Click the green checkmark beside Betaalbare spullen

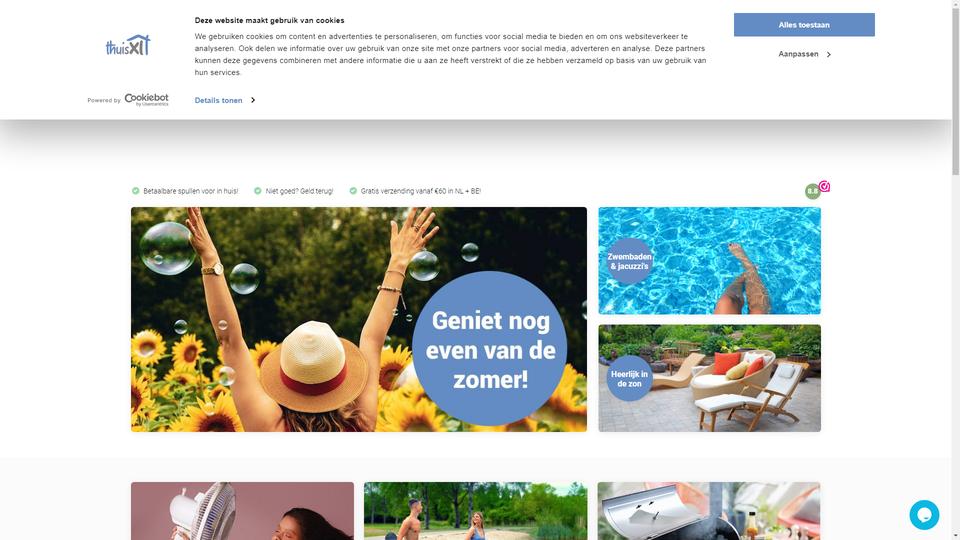tap(135, 191)
